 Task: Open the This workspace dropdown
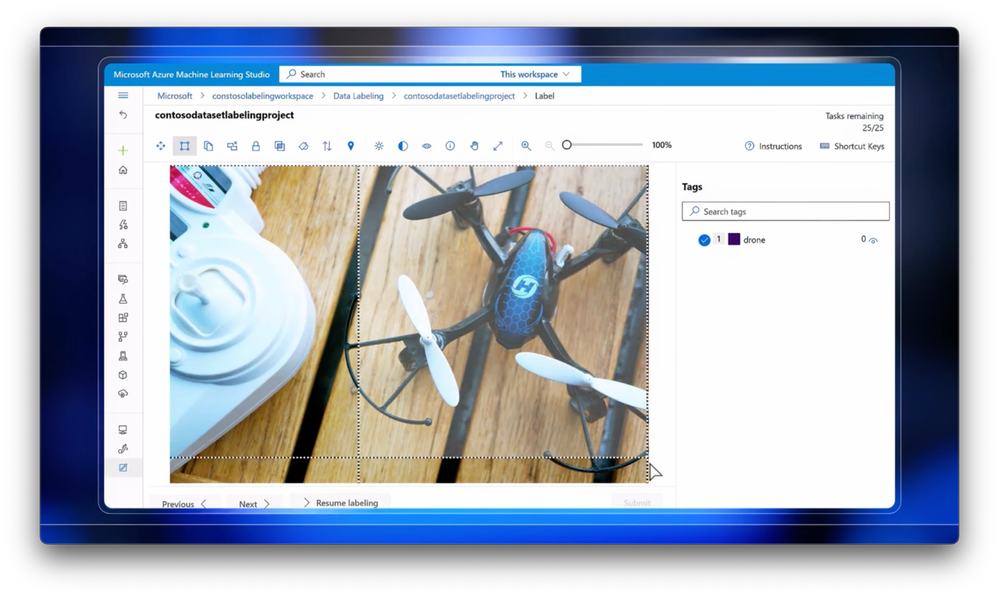point(535,74)
